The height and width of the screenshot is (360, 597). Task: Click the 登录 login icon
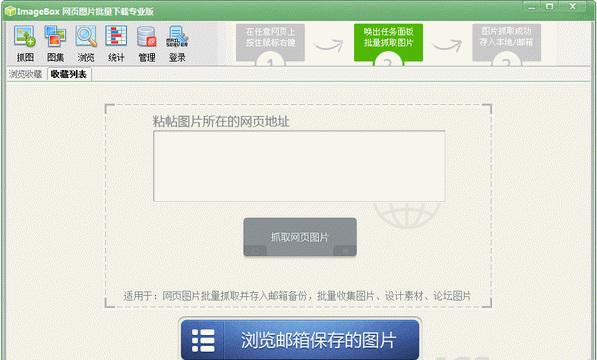point(177,43)
